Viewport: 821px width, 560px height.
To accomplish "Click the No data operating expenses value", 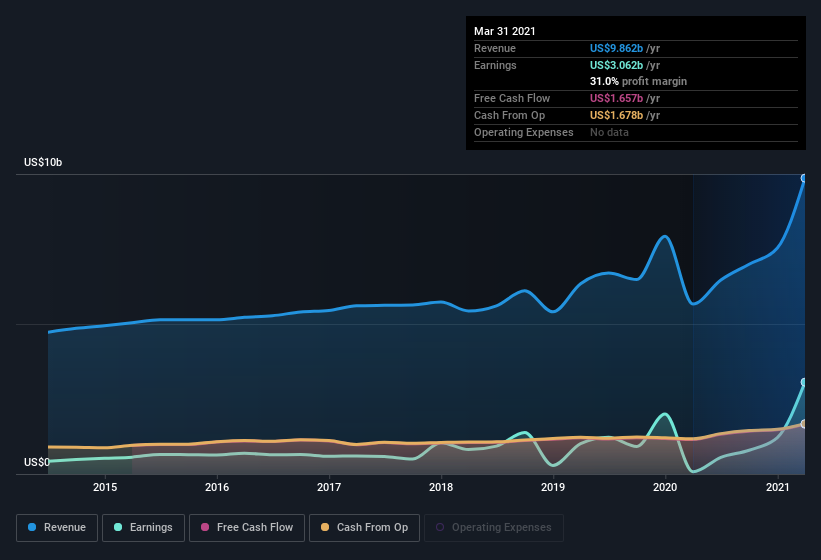I will click(x=609, y=132).
